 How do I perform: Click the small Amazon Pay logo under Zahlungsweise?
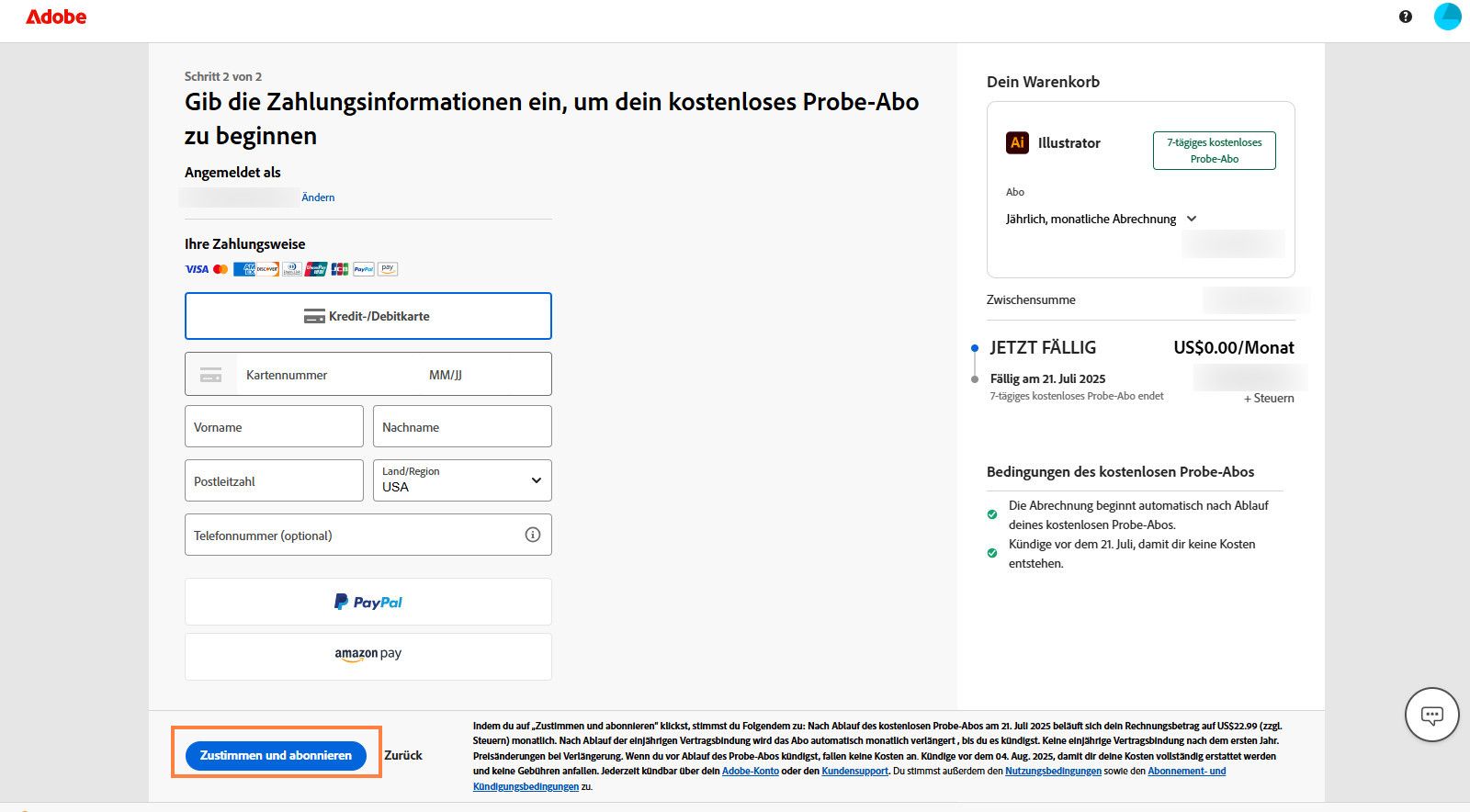click(388, 269)
